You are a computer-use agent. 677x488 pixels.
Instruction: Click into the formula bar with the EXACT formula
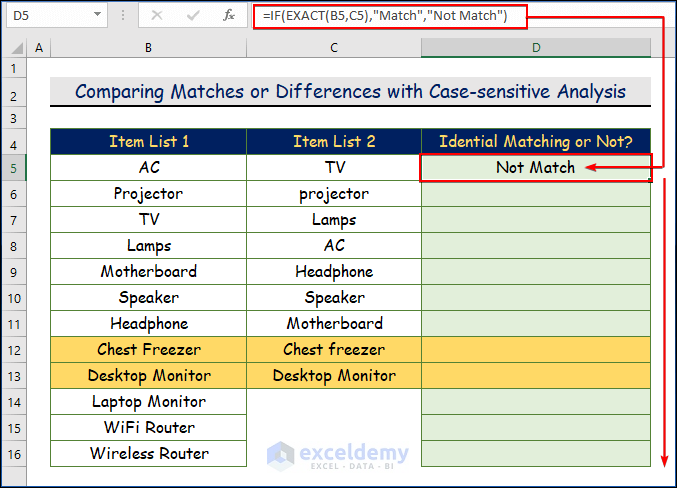pos(450,15)
